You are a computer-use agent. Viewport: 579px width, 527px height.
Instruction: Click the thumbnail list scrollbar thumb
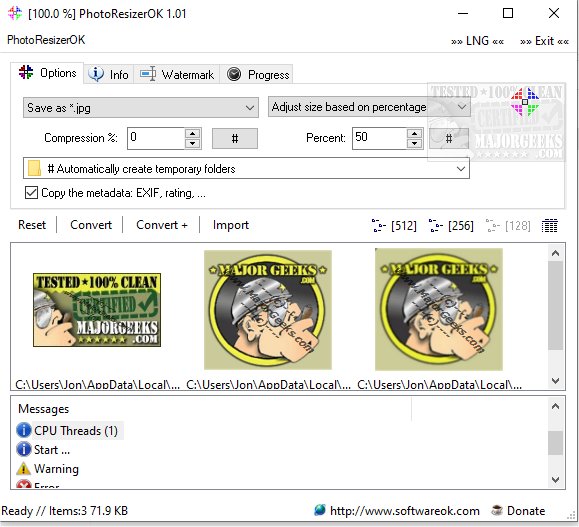[x=555, y=305]
